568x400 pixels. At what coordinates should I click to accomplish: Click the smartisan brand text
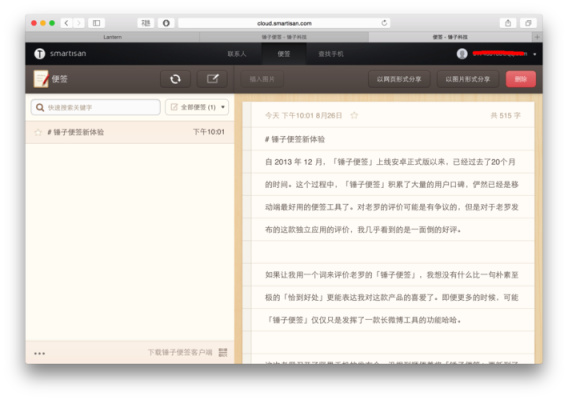click(68, 54)
